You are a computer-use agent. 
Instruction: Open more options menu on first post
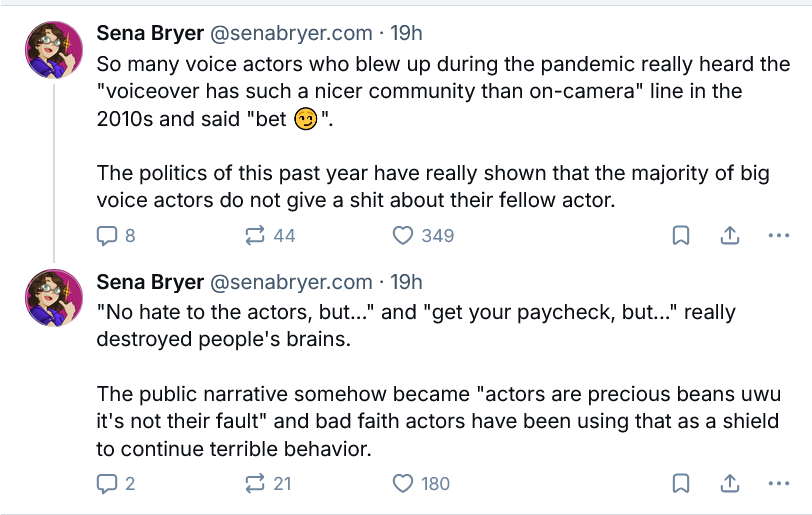[x=778, y=236]
